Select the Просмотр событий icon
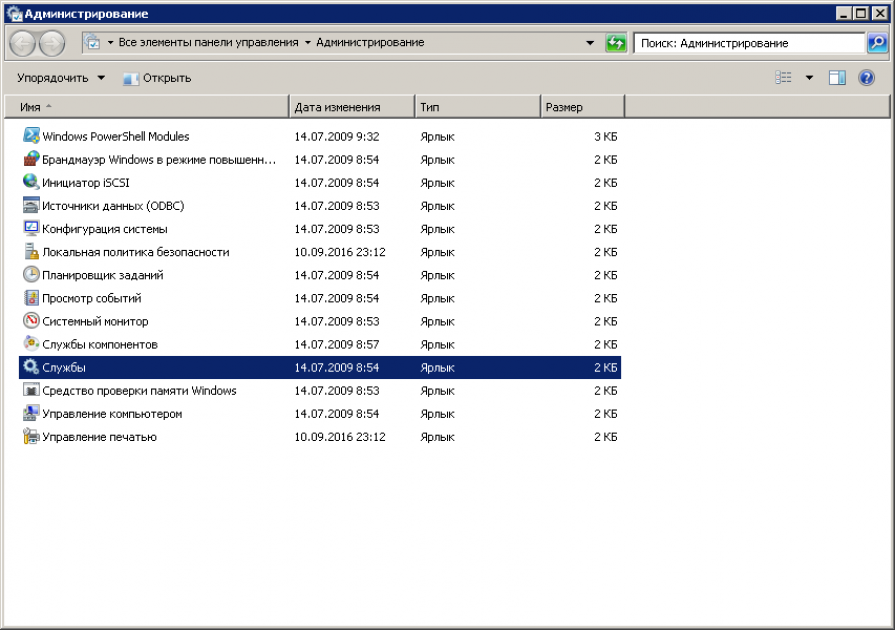 31,298
